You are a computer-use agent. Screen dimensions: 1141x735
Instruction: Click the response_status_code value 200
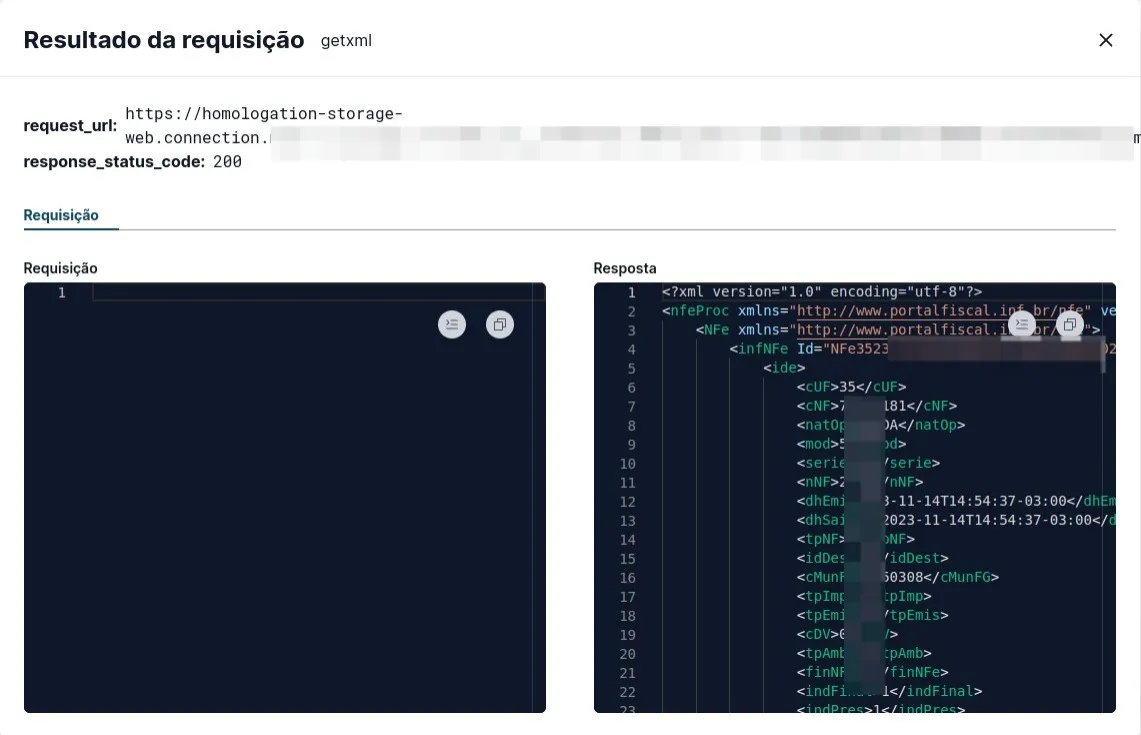pos(227,162)
